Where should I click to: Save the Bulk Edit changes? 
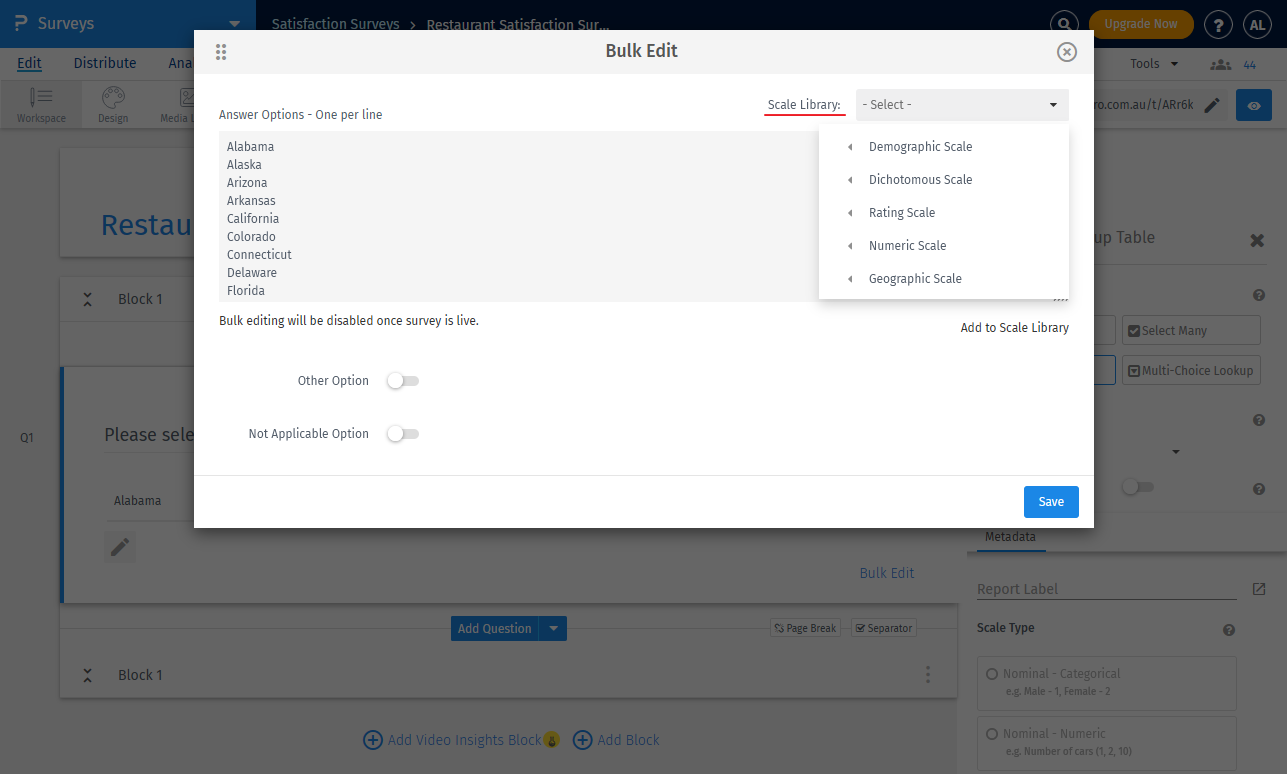coord(1051,502)
